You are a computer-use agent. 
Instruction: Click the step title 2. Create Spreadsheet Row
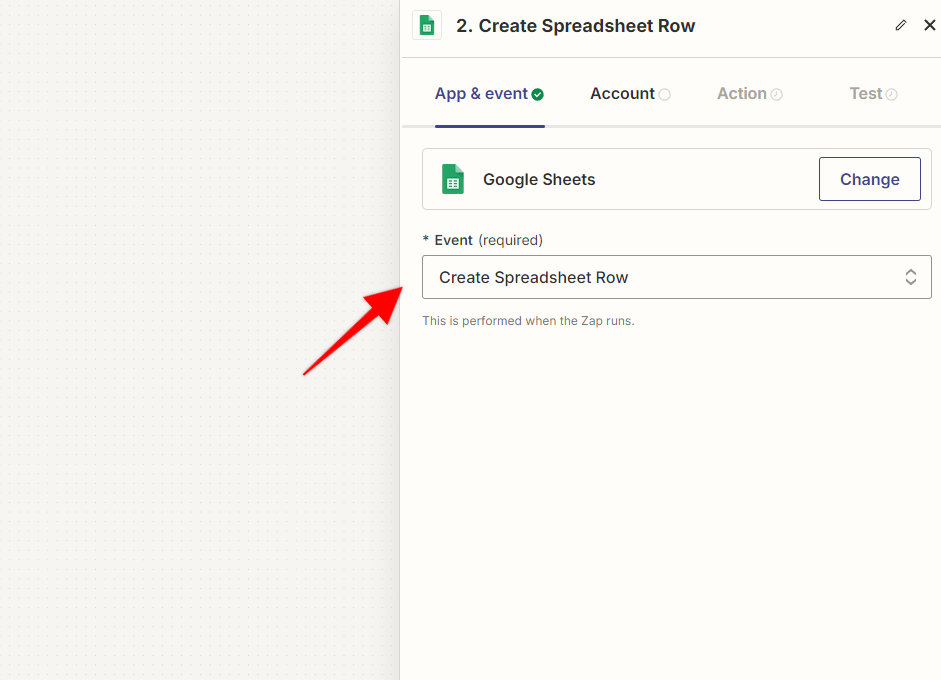point(575,25)
